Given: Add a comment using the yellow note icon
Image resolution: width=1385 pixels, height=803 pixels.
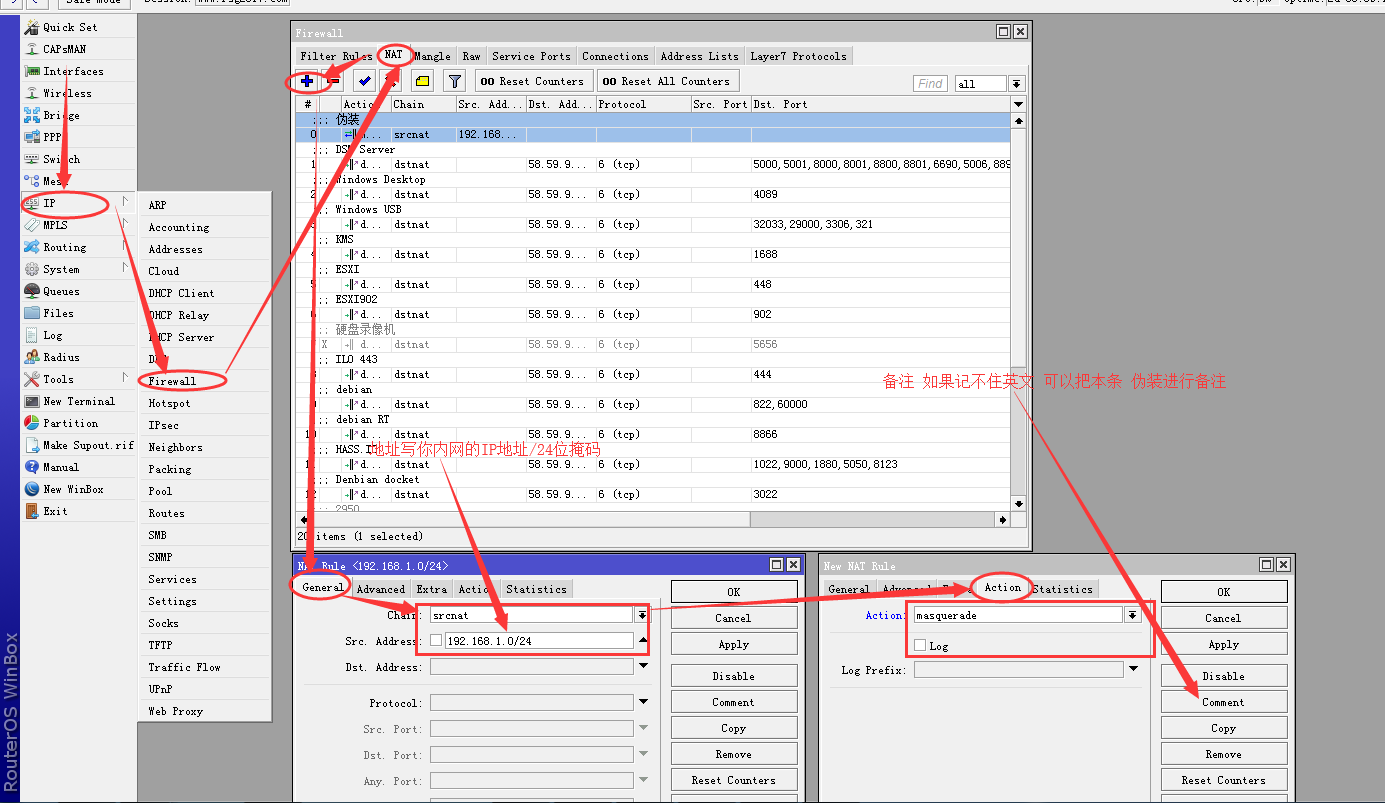Looking at the screenshot, I should coord(423,81).
